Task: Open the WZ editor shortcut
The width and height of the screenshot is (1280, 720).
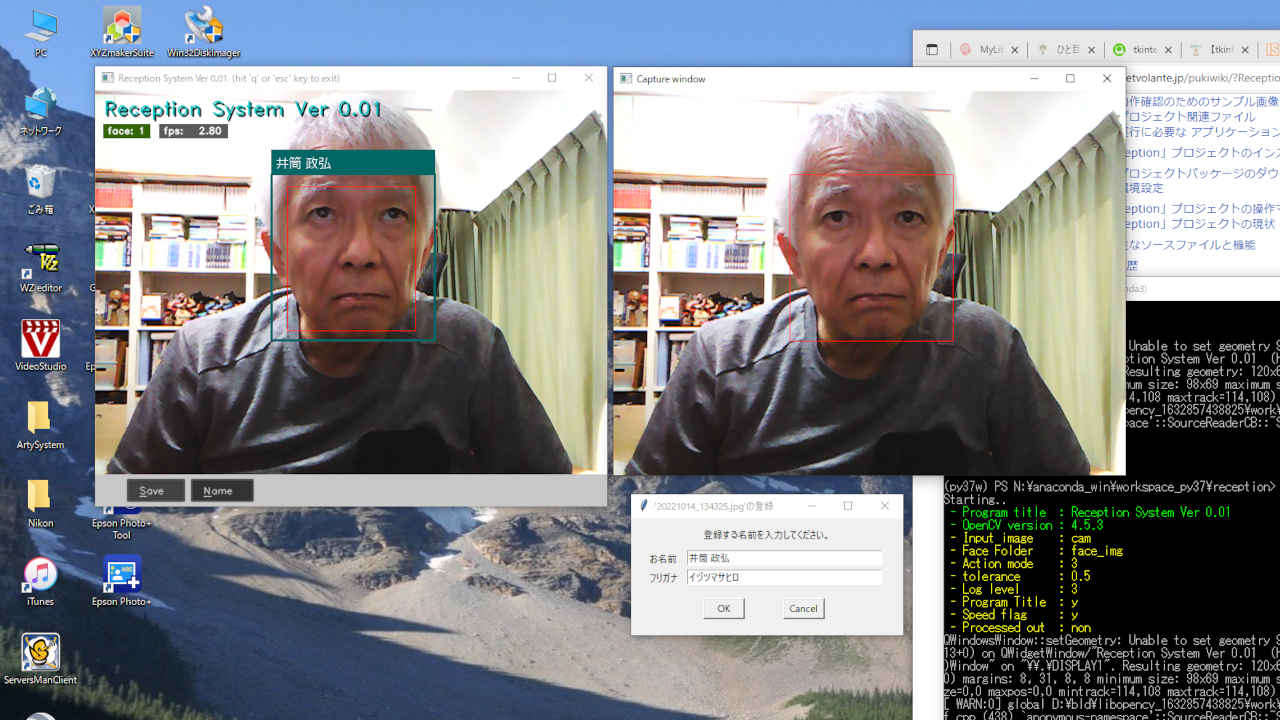Action: point(40,263)
